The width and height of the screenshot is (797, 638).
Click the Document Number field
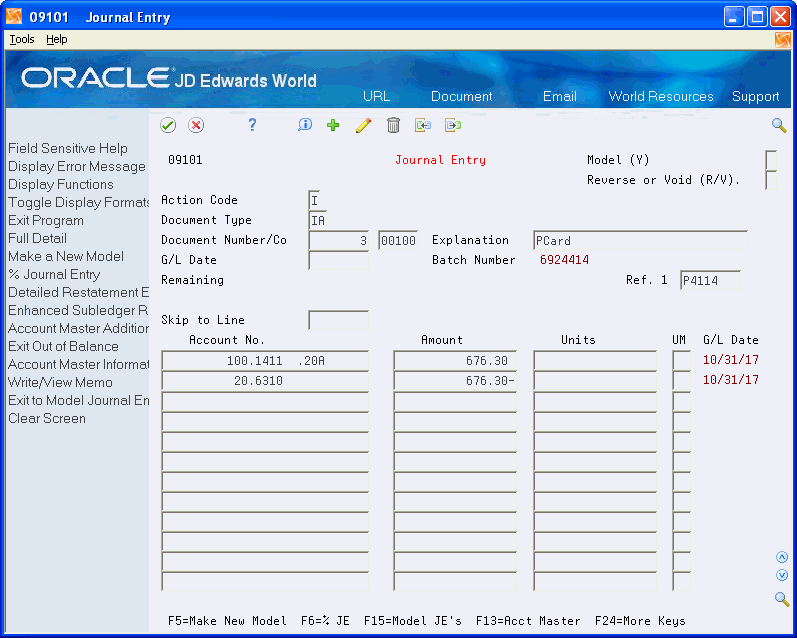click(339, 240)
